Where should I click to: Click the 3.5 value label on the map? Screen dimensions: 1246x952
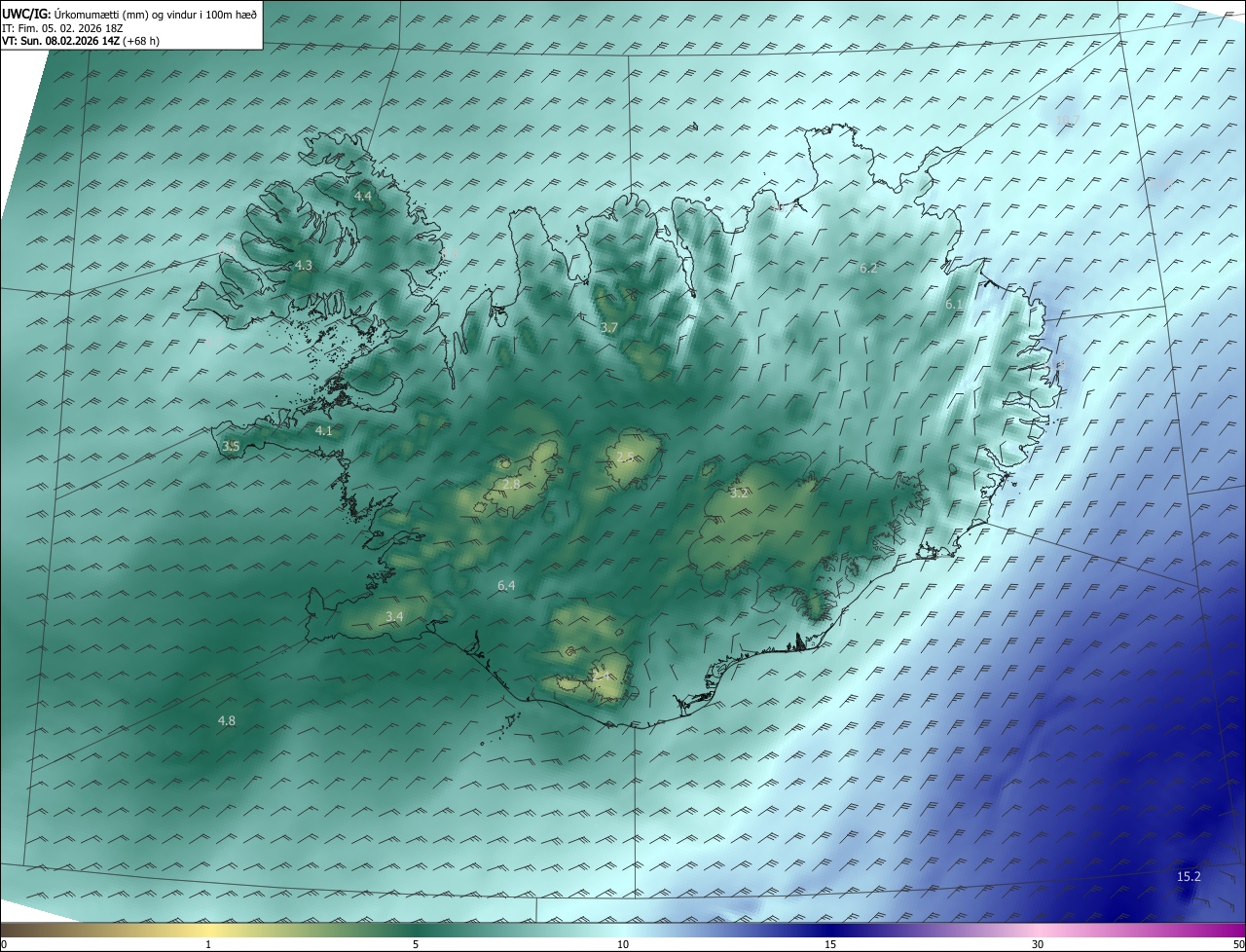click(231, 446)
